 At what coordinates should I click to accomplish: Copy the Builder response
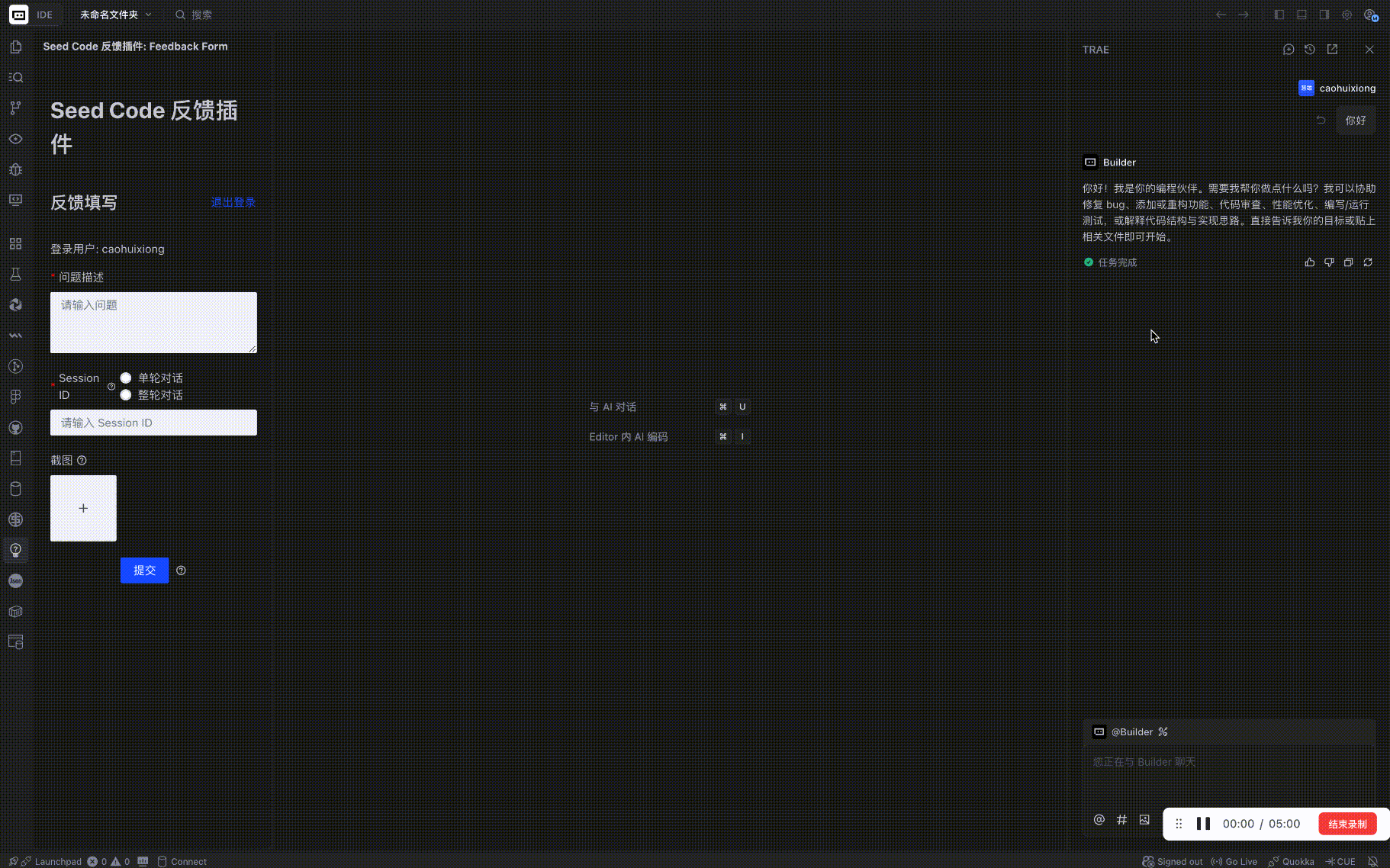(1348, 262)
